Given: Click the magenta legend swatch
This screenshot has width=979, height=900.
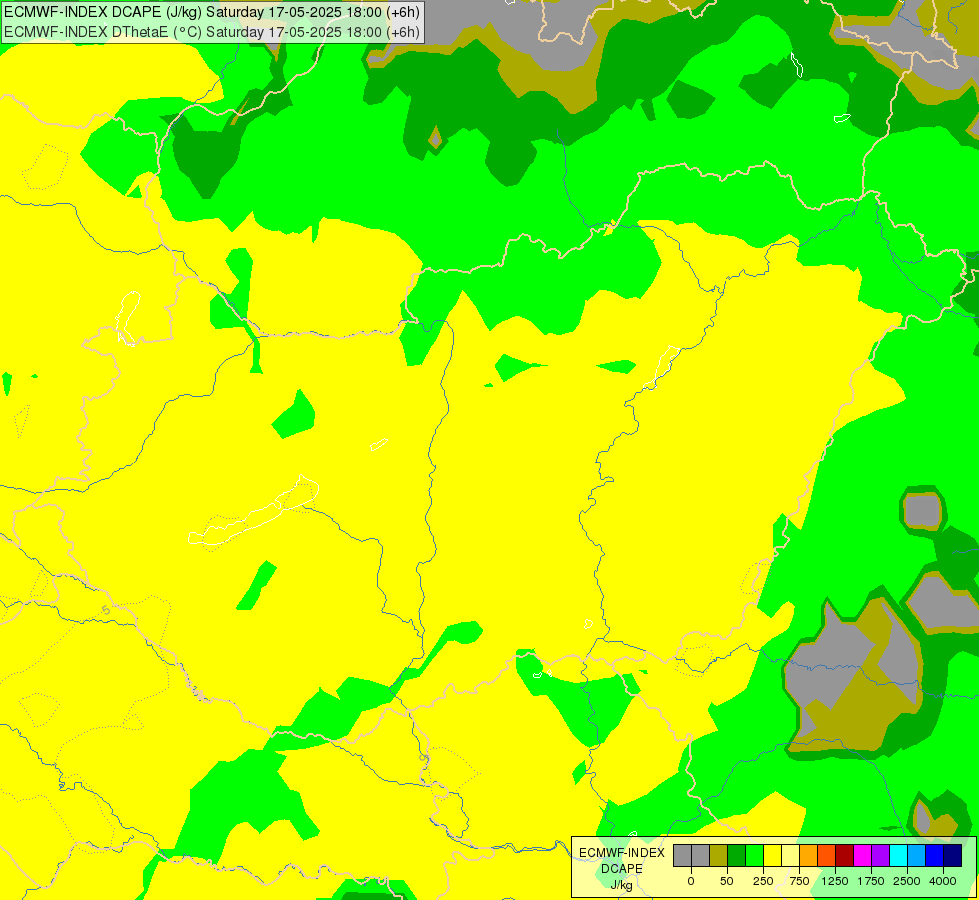Looking at the screenshot, I should pos(862,856).
